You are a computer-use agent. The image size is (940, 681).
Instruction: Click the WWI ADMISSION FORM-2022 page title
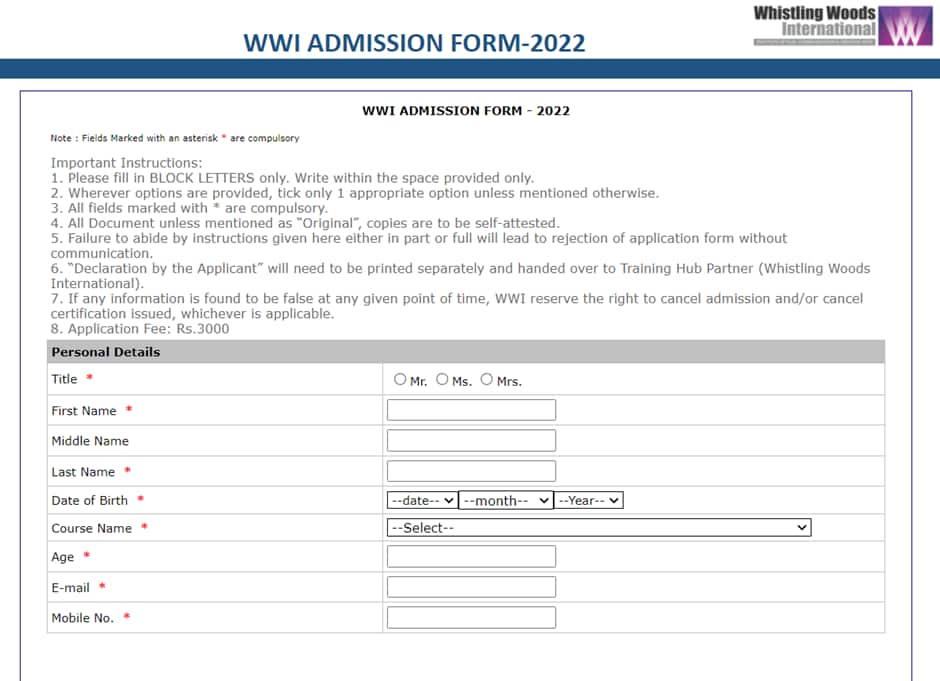tap(413, 44)
